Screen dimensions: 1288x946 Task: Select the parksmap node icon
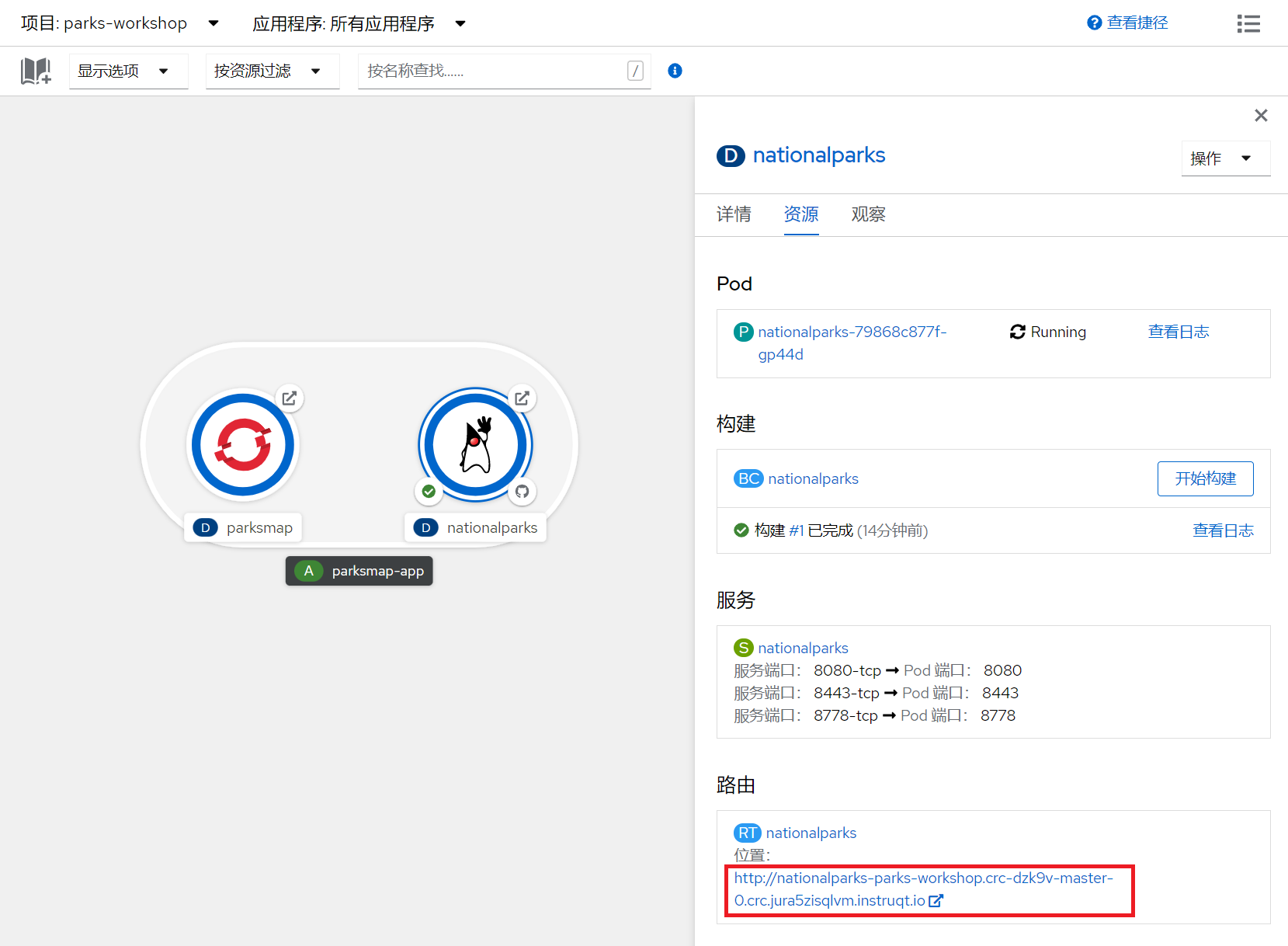pyautogui.click(x=243, y=444)
